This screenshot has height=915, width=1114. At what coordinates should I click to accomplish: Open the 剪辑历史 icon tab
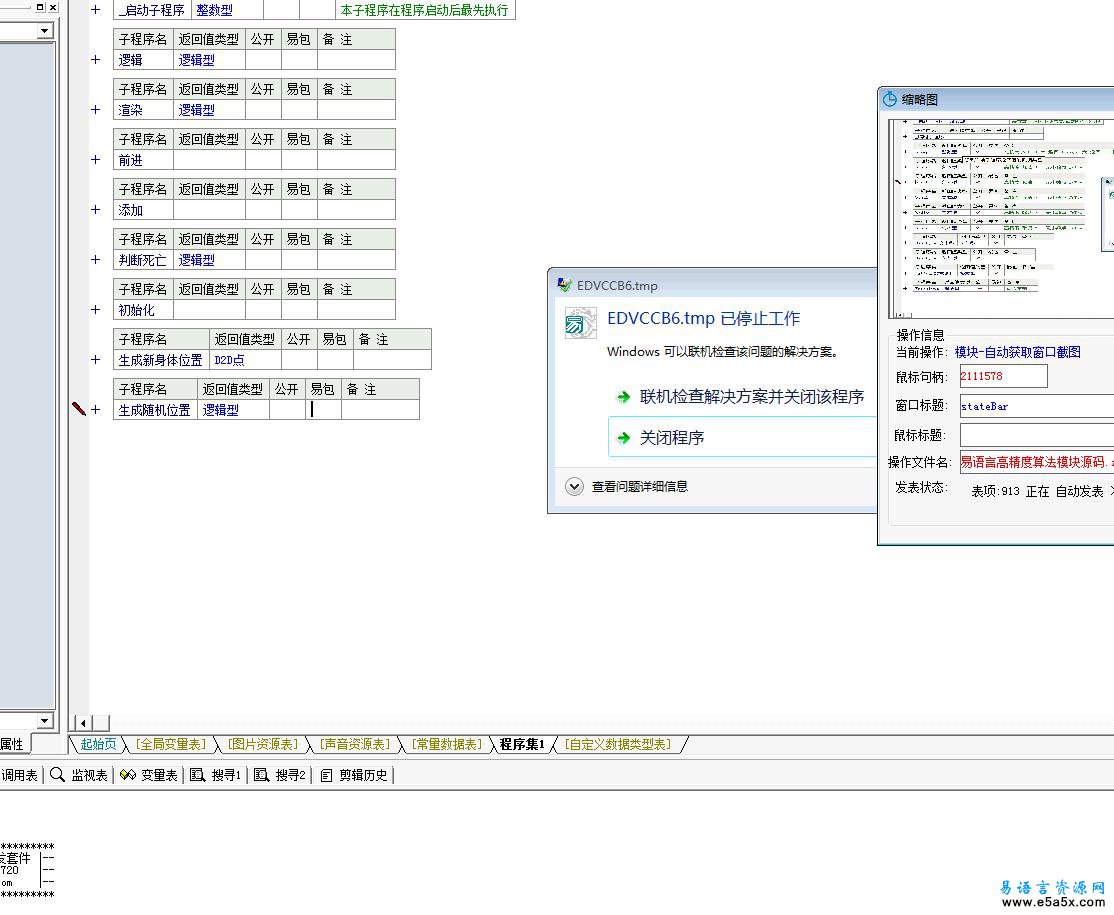(x=326, y=775)
